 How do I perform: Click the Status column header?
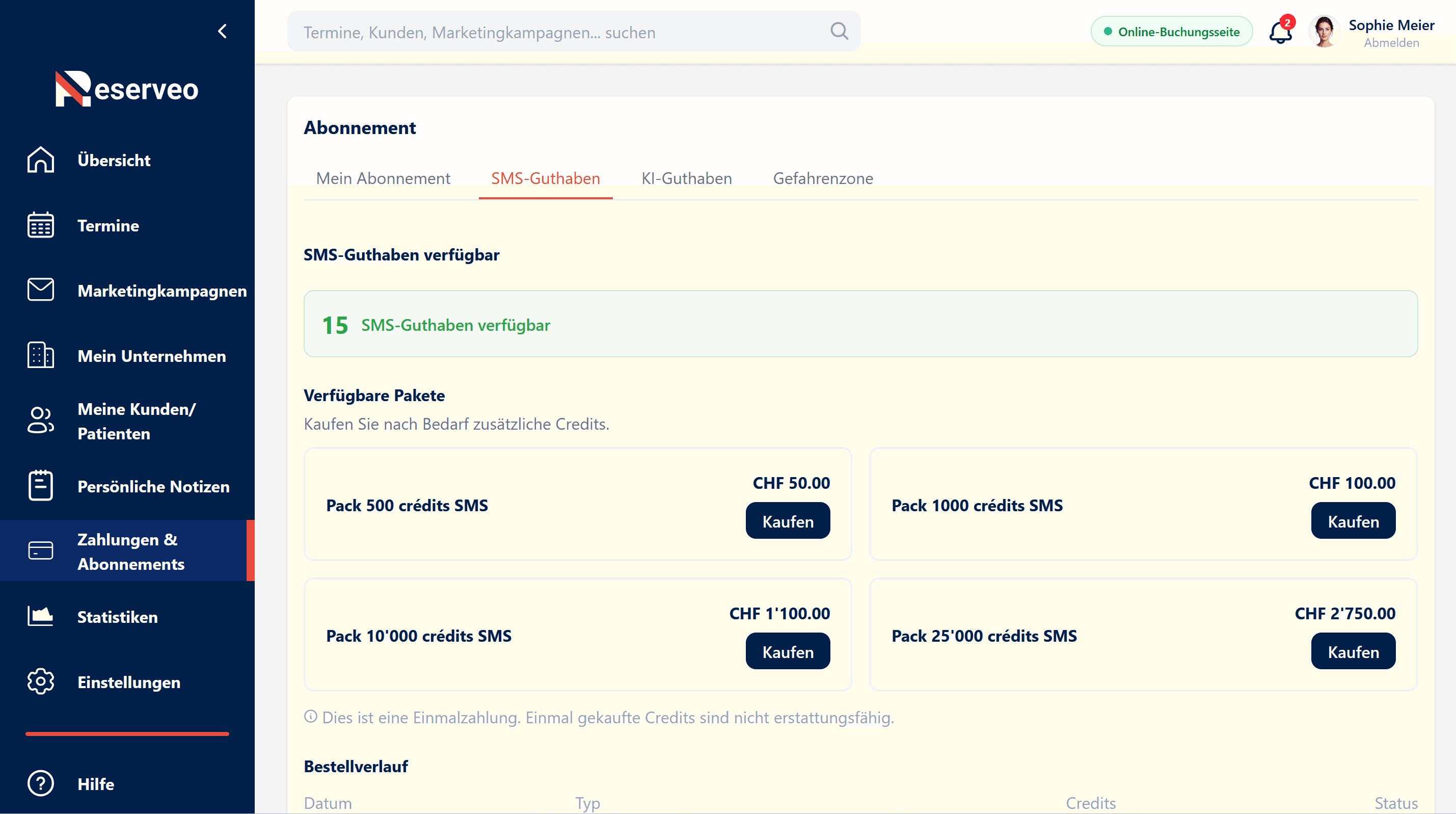[1396, 803]
